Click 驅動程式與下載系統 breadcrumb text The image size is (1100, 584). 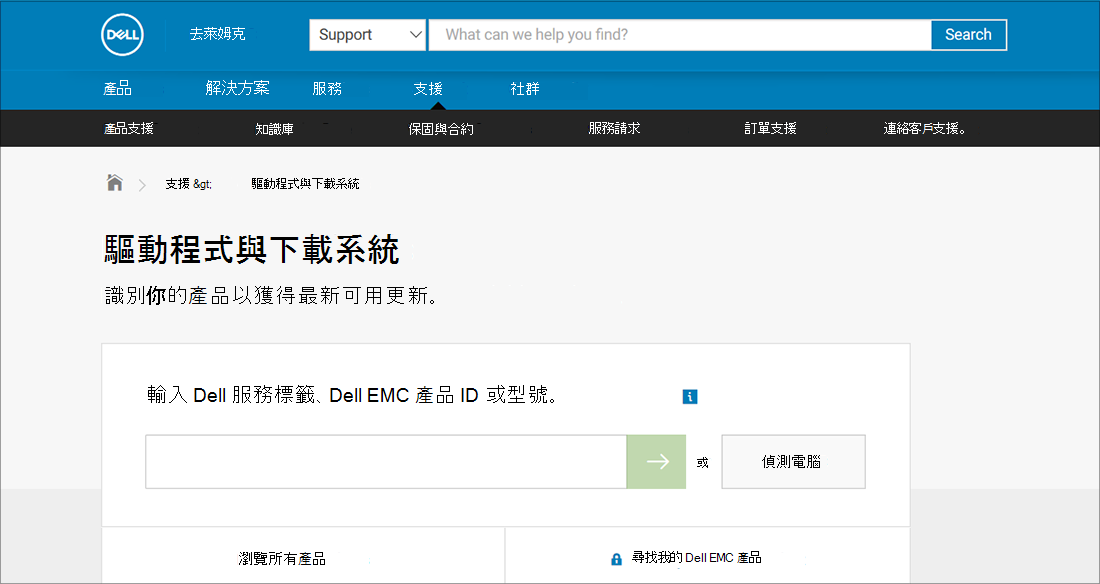(305, 183)
